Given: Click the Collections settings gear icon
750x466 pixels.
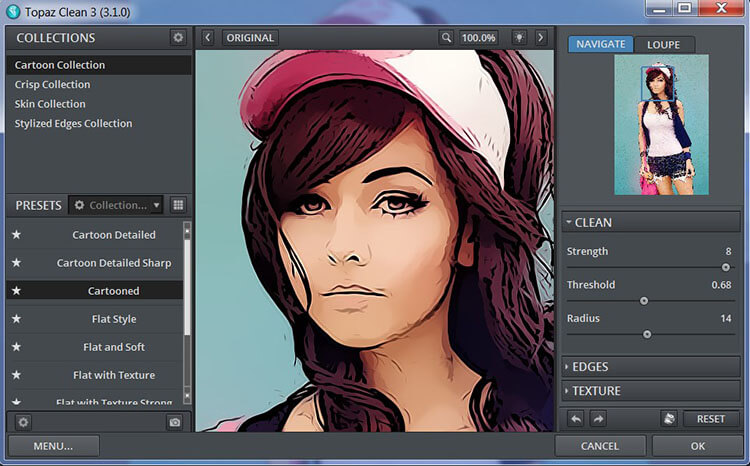Looking at the screenshot, I should tap(178, 38).
